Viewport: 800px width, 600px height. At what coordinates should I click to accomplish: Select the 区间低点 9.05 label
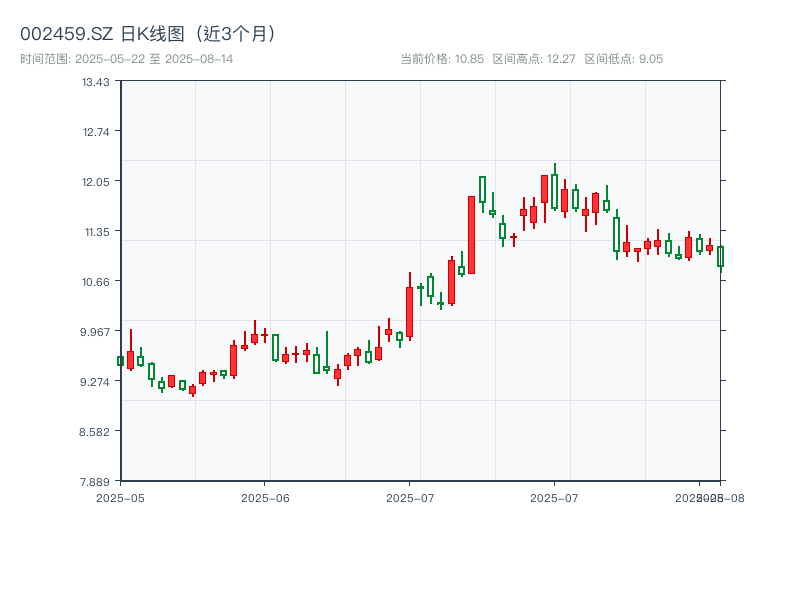tap(623, 59)
